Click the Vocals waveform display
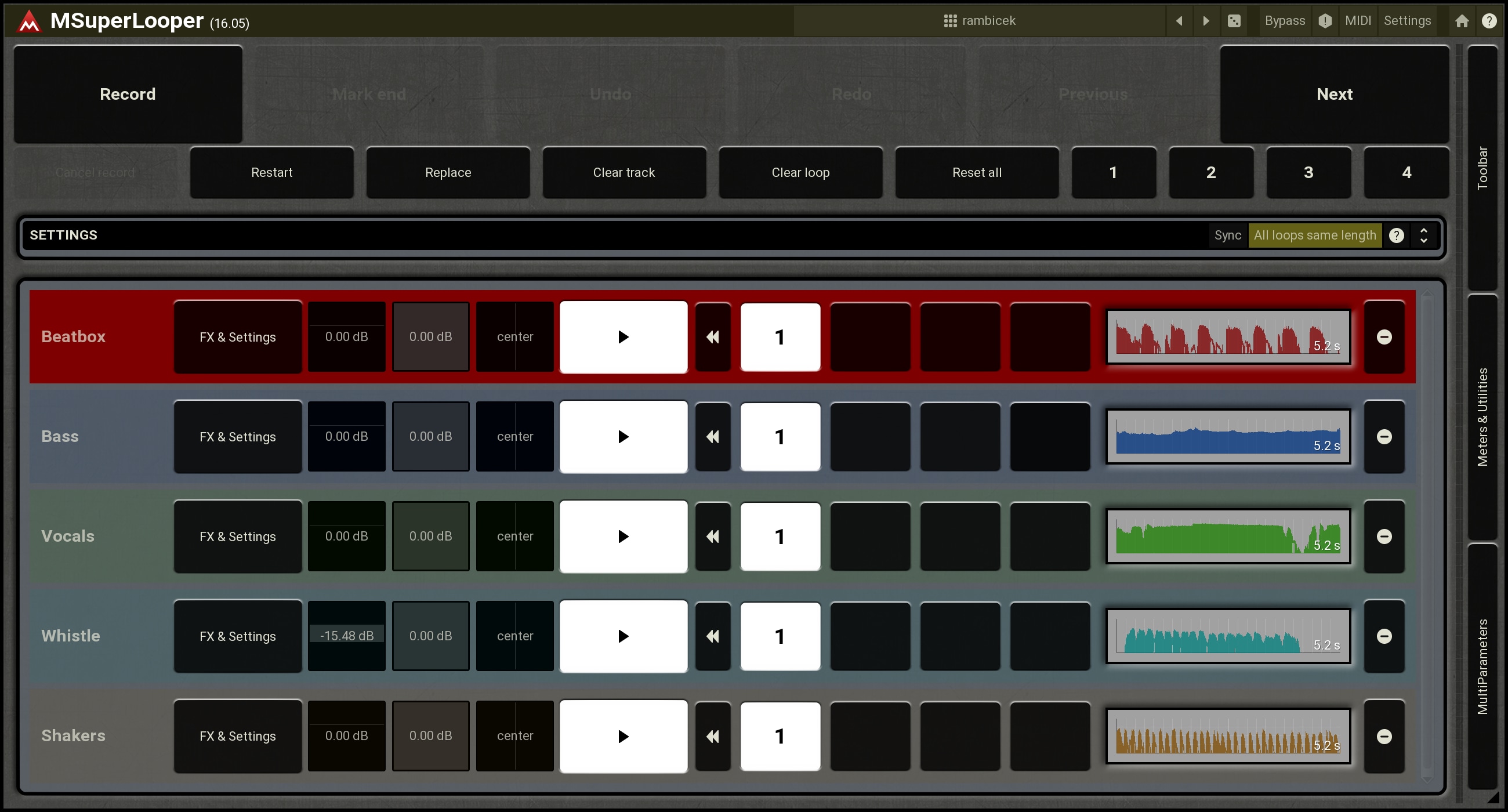 pos(1228,536)
